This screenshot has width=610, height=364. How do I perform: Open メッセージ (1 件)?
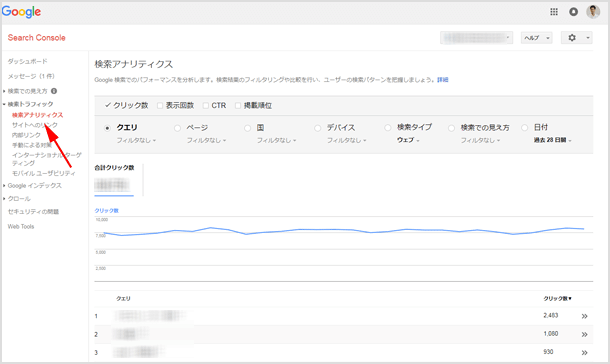click(x=31, y=76)
